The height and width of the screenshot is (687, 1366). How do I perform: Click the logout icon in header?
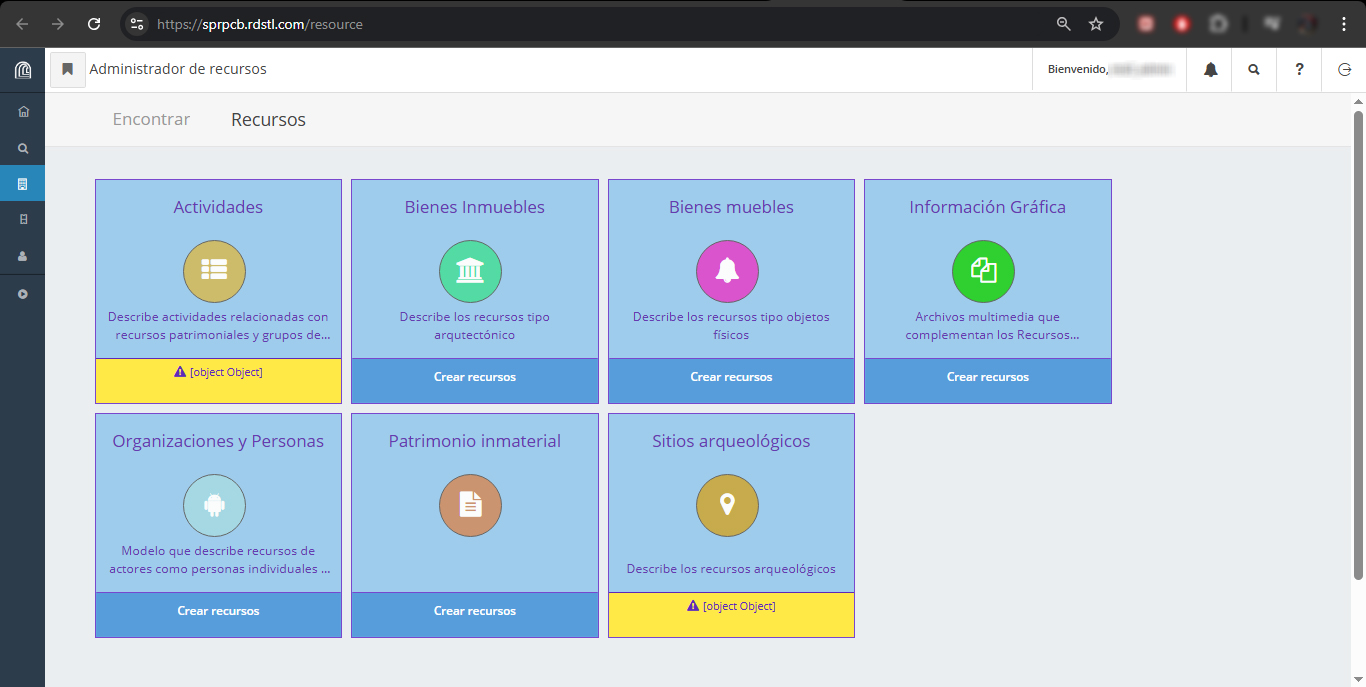pos(1344,70)
